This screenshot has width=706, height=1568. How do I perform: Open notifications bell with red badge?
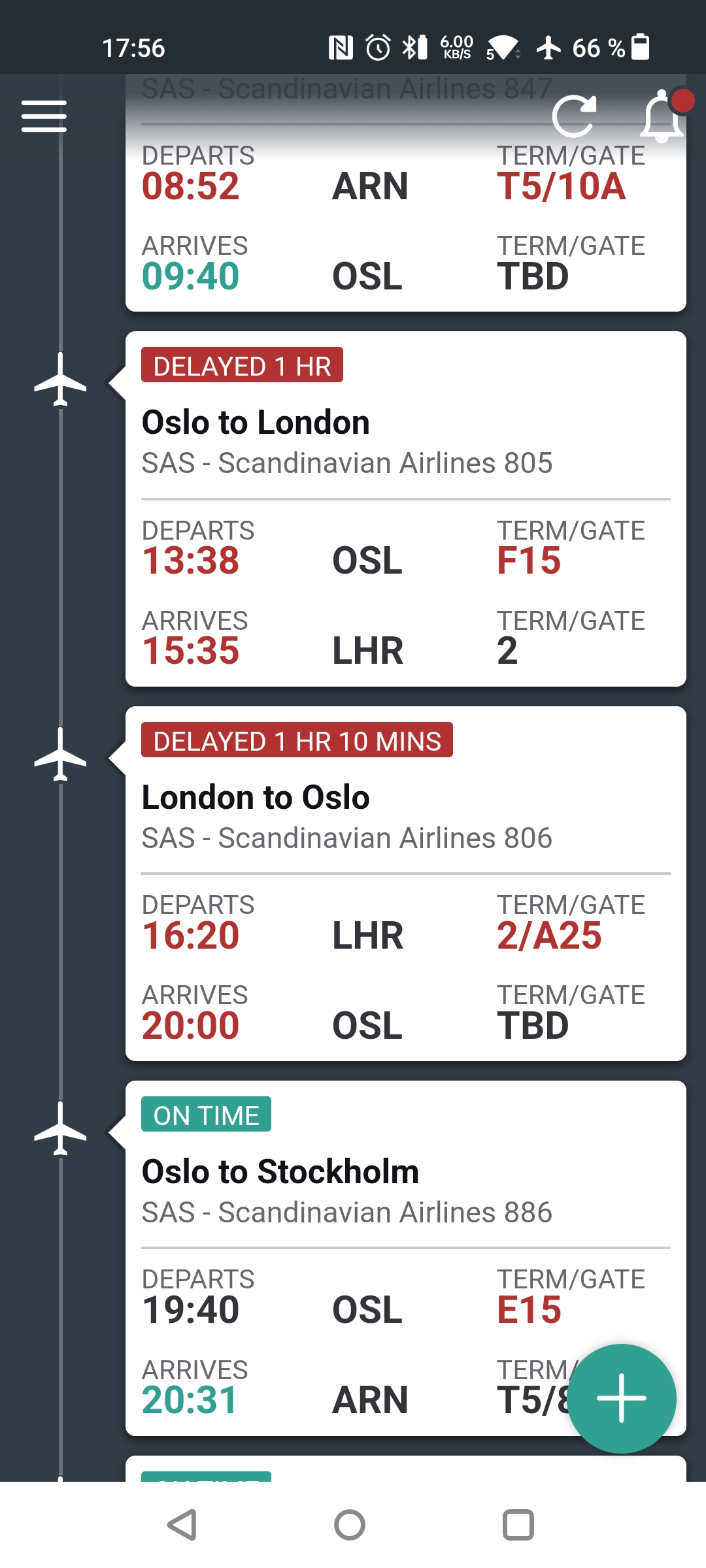coord(663,116)
